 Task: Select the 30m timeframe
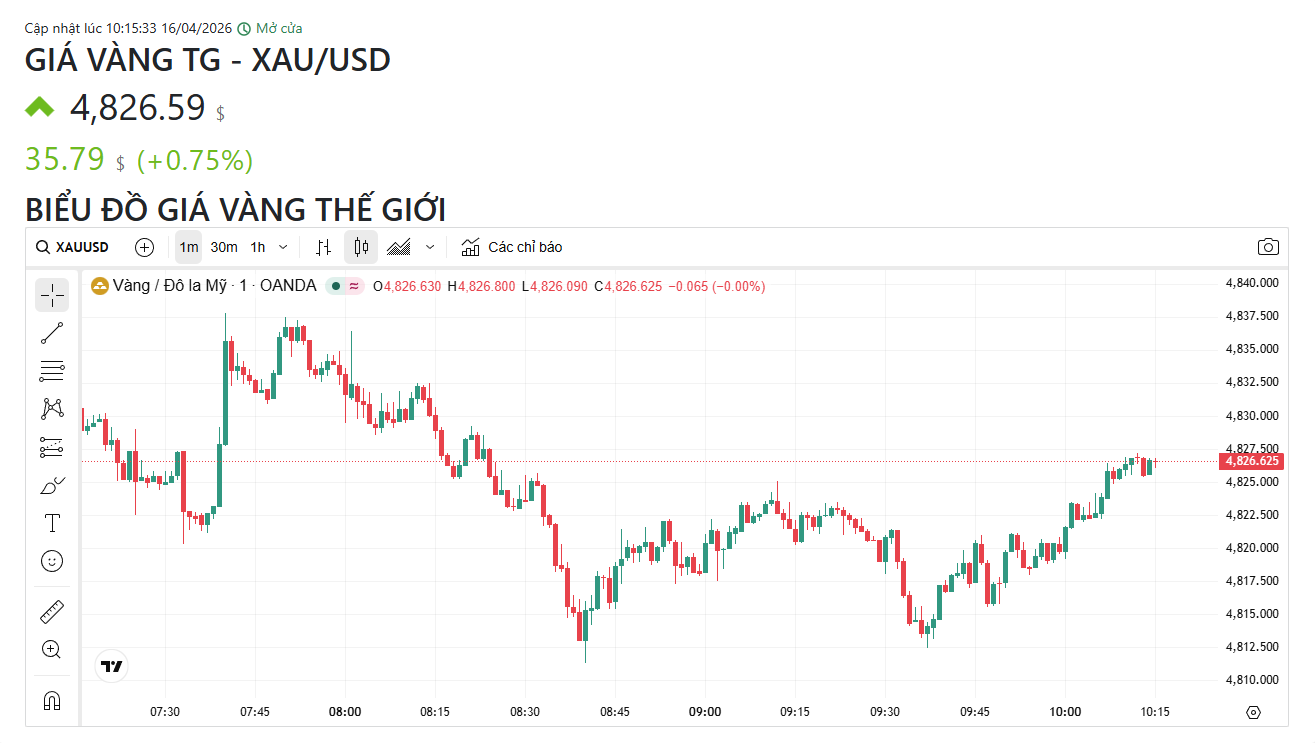[x=224, y=247]
